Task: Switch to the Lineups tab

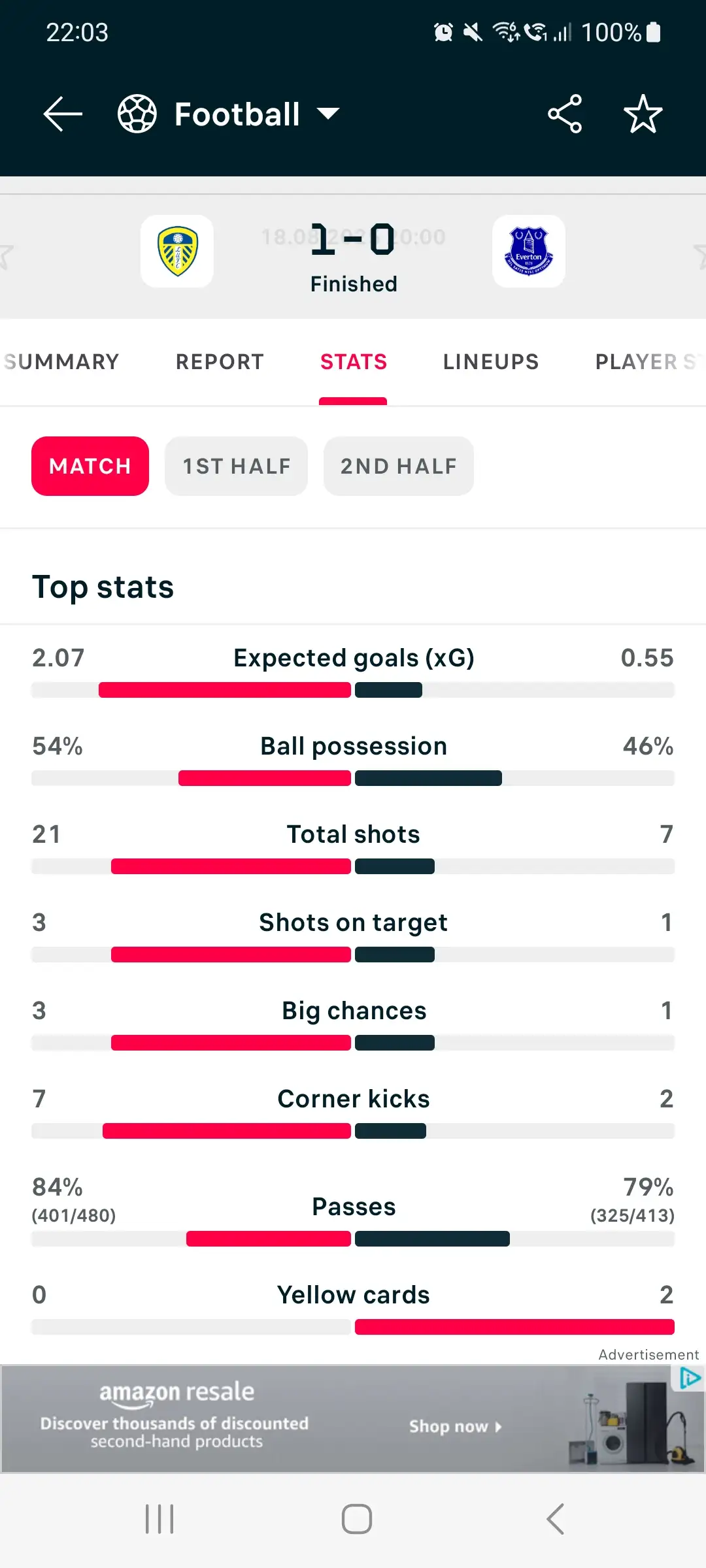Action: (491, 362)
